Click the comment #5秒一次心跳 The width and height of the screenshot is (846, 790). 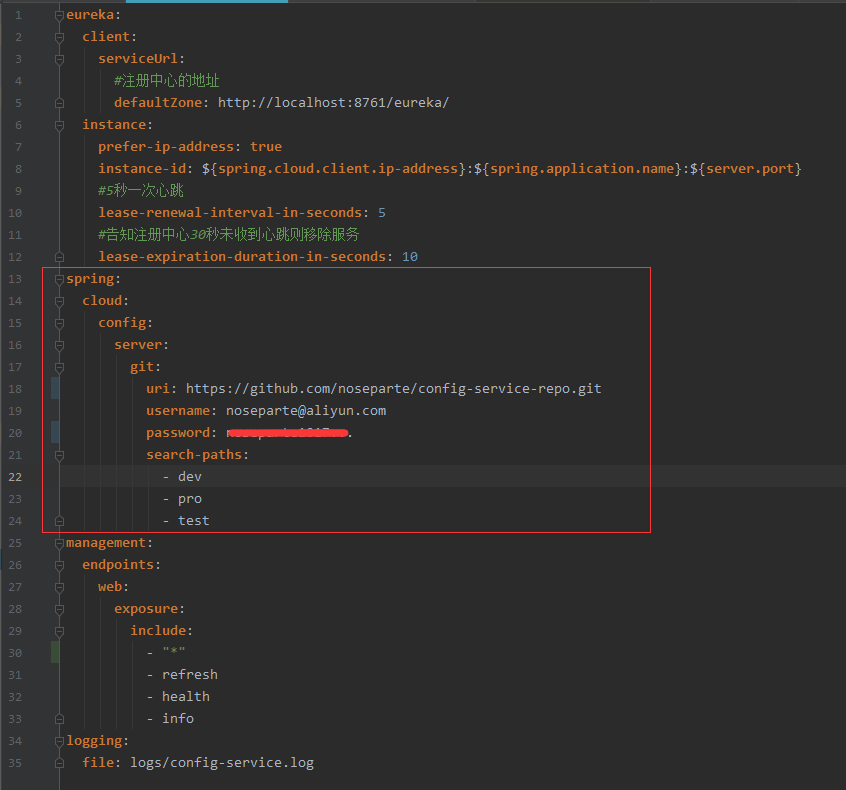click(x=141, y=190)
